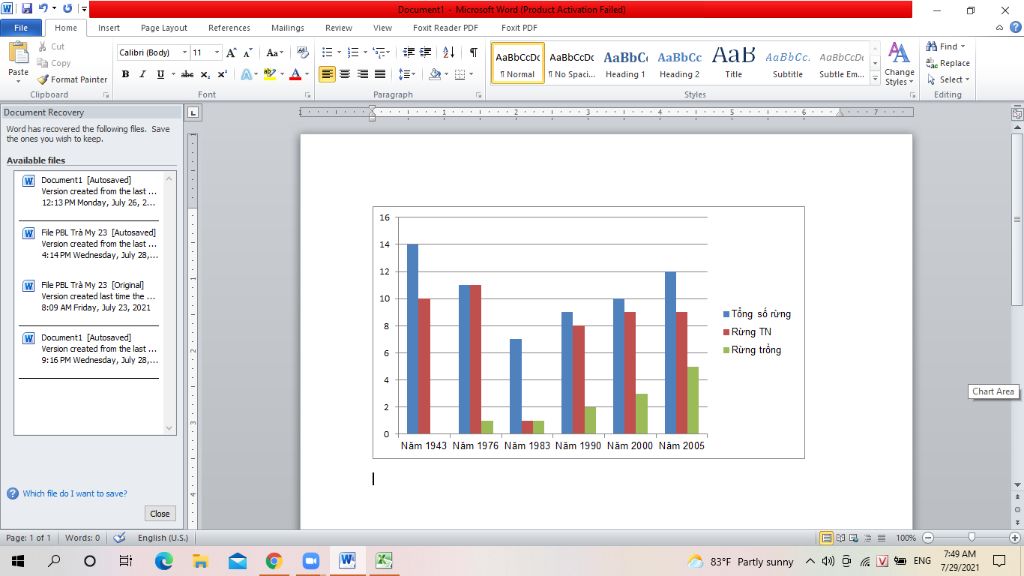Open Microsoft Edge from taskbar

click(164, 561)
